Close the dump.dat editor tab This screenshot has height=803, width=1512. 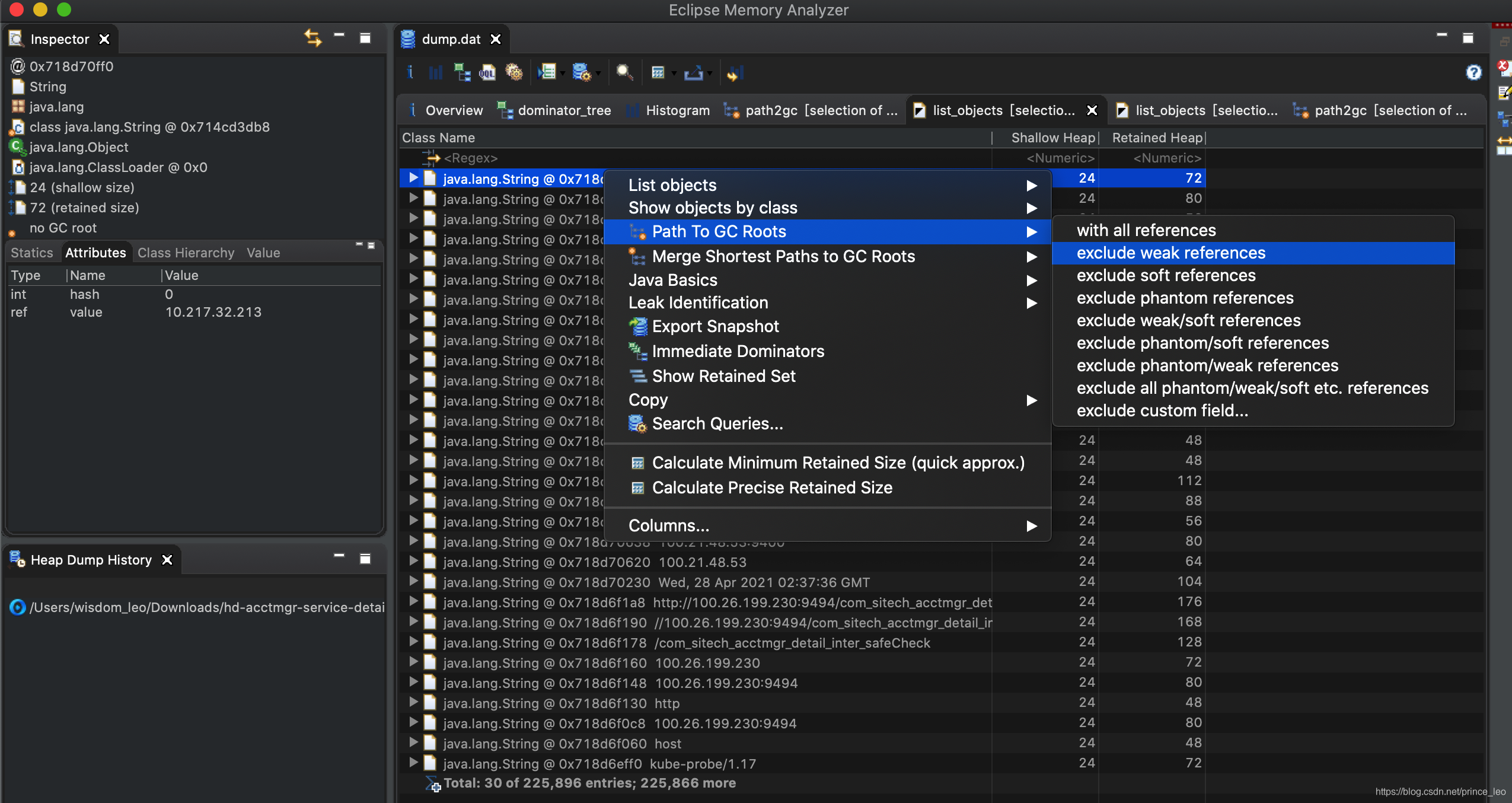coord(496,40)
